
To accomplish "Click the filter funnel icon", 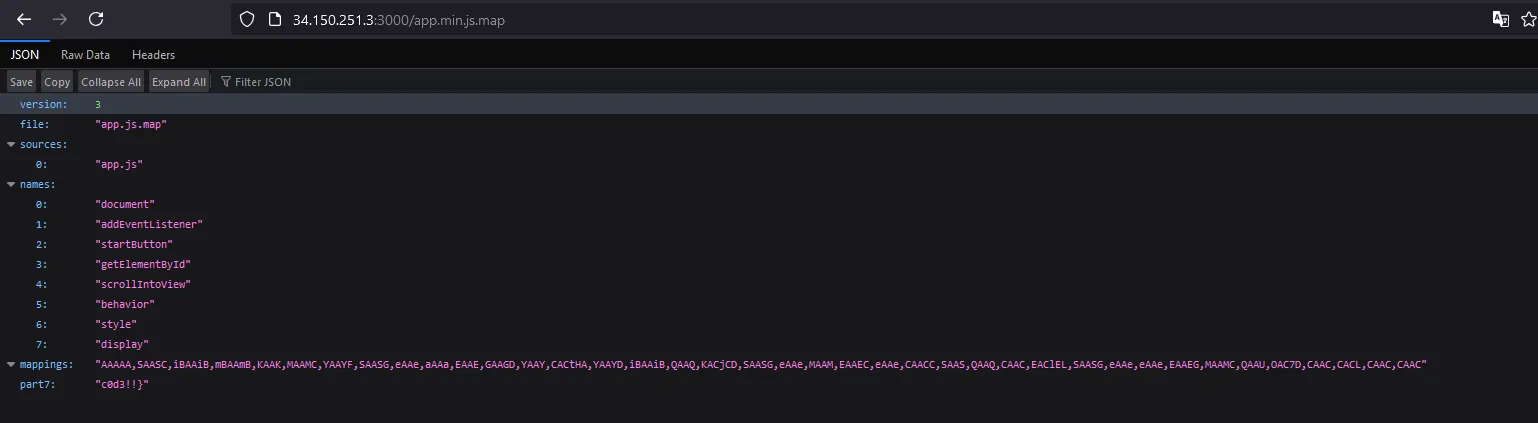I will [226, 82].
